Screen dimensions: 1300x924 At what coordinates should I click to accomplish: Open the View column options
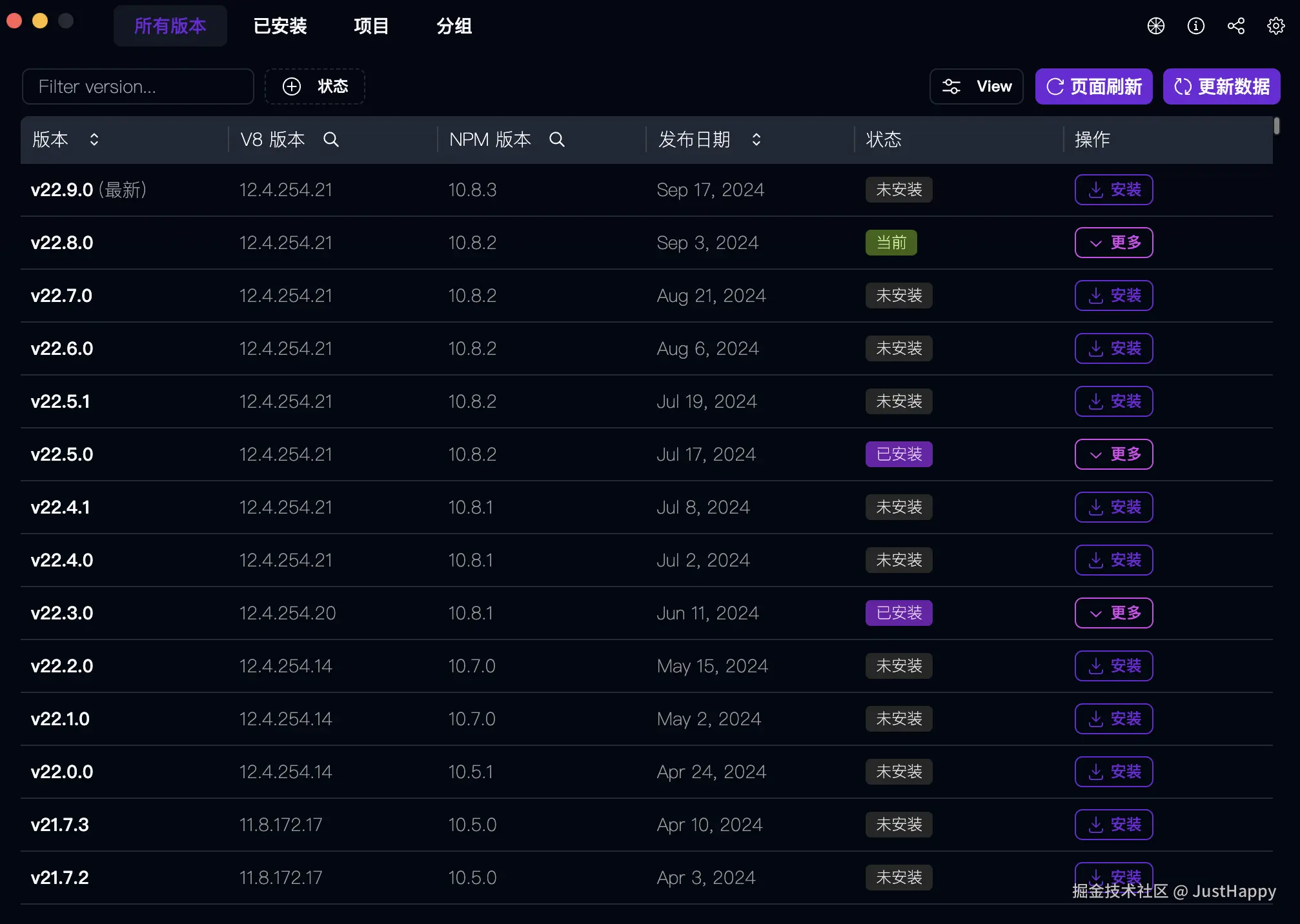[x=976, y=86]
